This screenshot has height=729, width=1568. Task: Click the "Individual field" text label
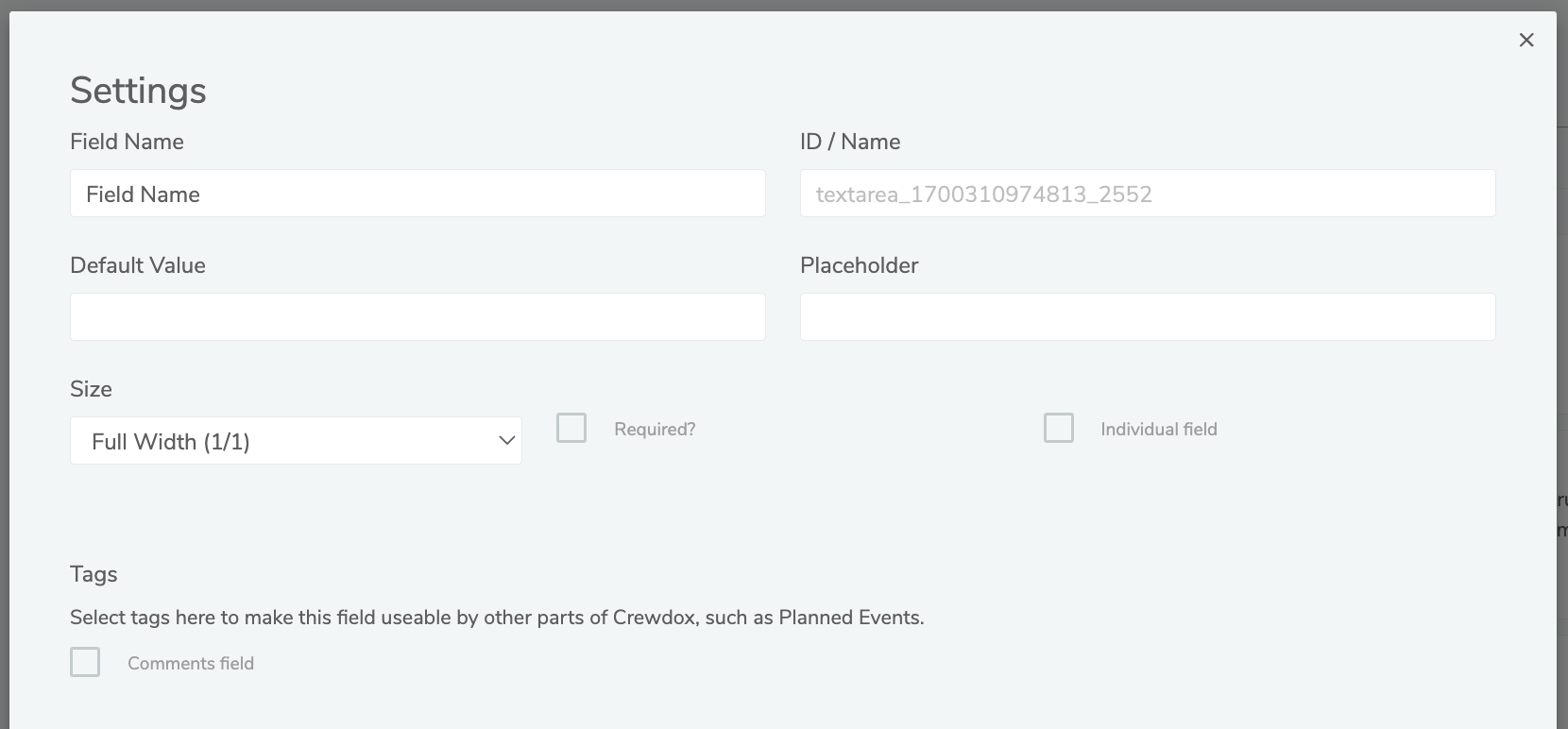click(x=1158, y=430)
